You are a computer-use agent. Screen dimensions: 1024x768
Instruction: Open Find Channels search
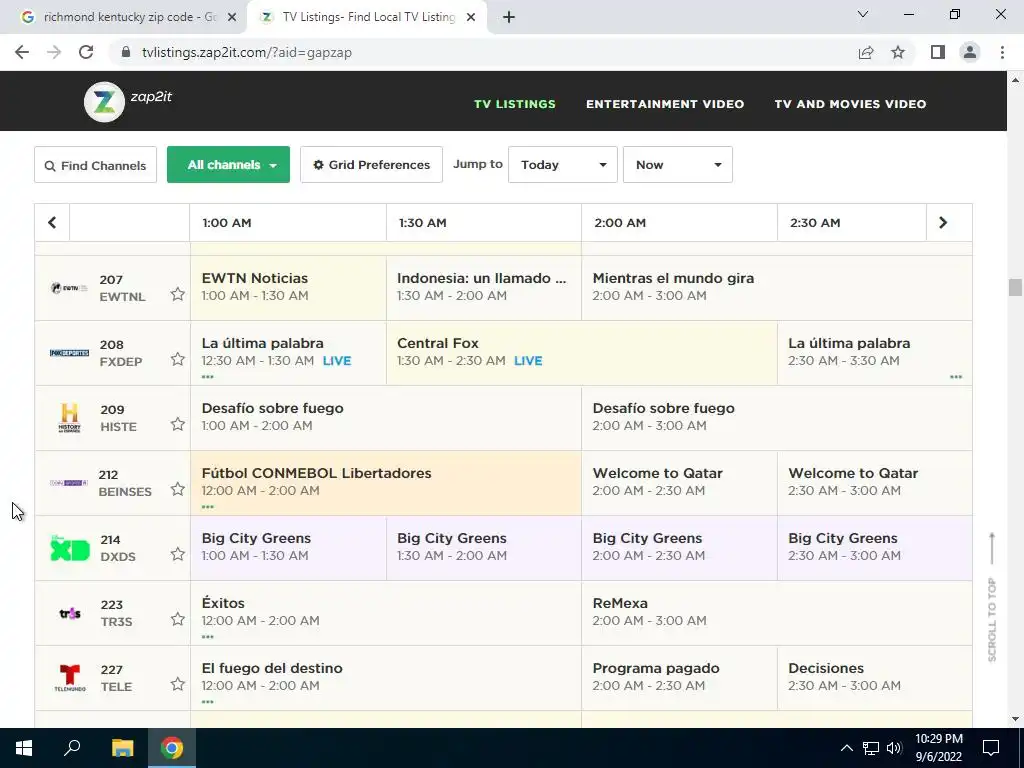[x=95, y=165]
